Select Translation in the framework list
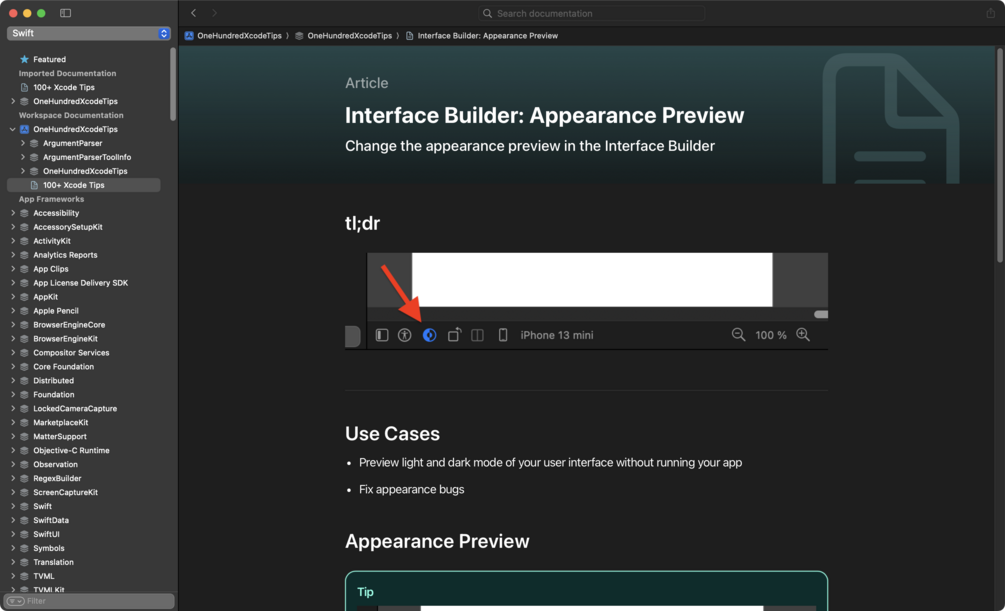This screenshot has width=1005, height=611. (53, 562)
